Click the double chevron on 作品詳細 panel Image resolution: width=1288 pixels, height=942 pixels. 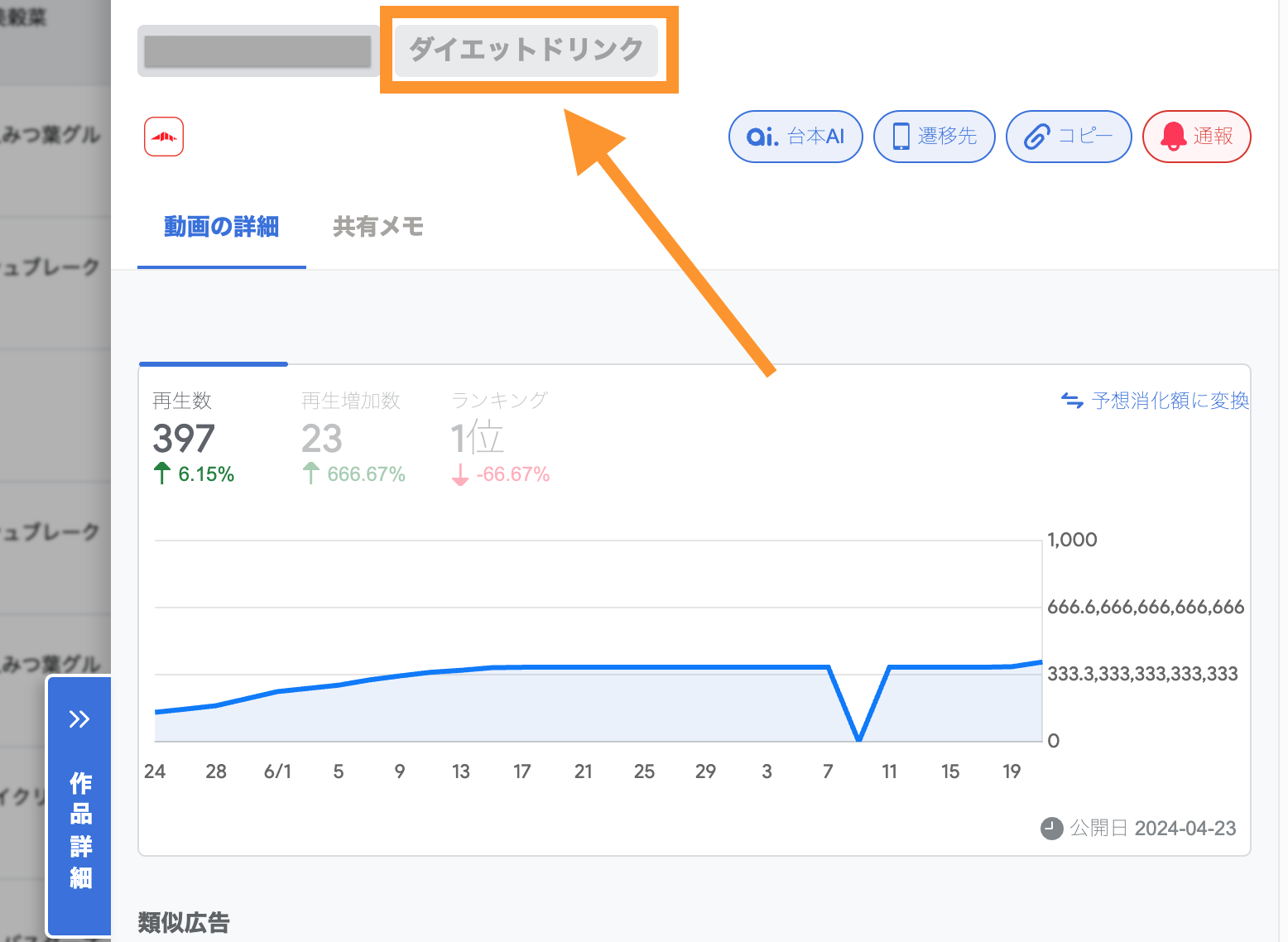click(x=79, y=719)
